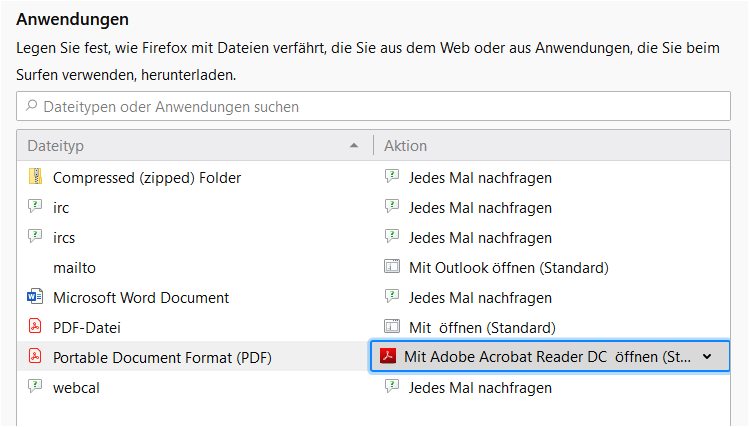Open the Adobe Acrobat Reader DC action dropdown

click(550, 356)
